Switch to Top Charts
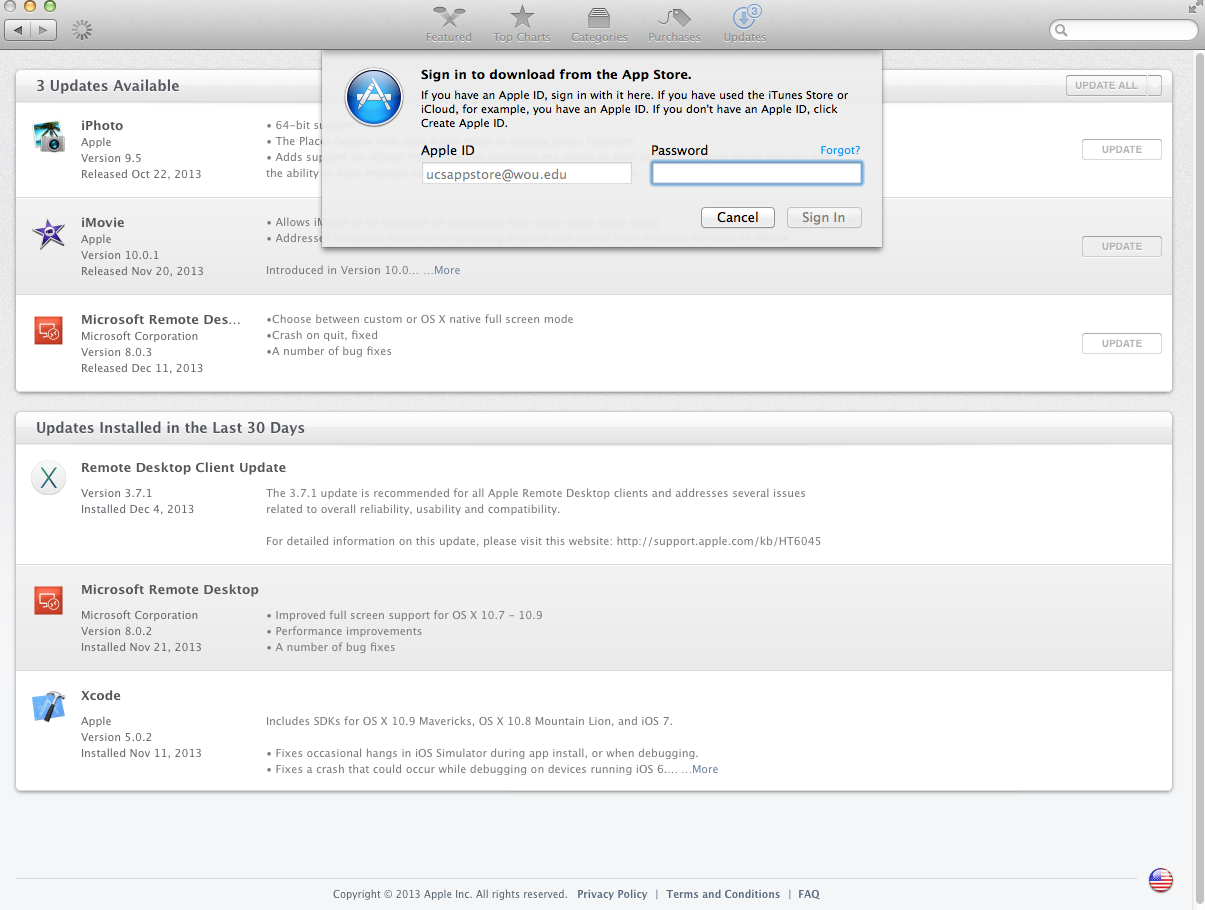 [521, 24]
